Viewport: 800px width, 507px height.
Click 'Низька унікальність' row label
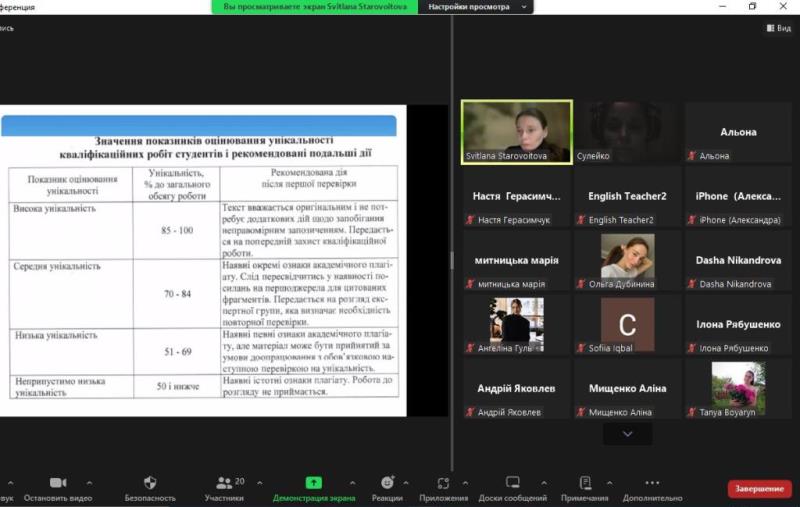[56, 335]
